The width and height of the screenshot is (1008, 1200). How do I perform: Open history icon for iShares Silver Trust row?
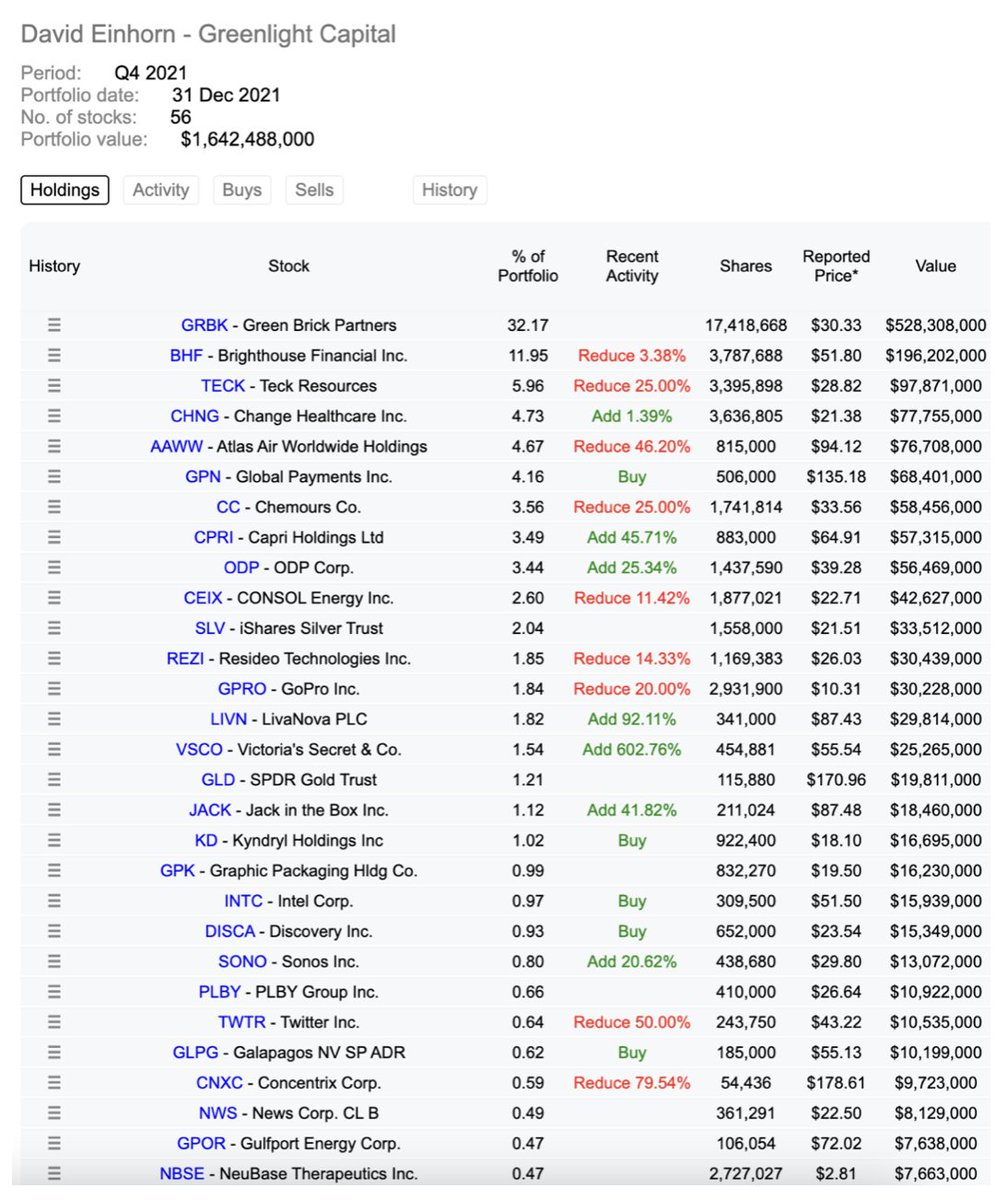pos(54,628)
